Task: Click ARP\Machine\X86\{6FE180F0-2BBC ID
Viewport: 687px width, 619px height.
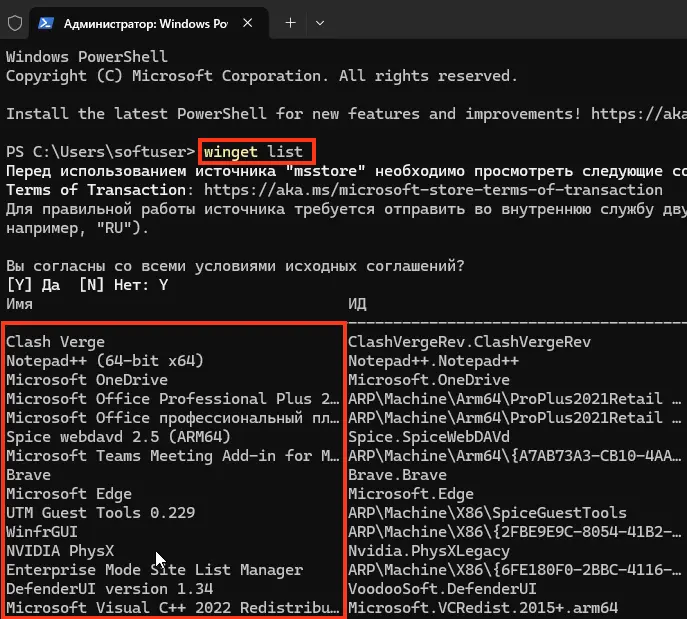Action: click(515, 570)
